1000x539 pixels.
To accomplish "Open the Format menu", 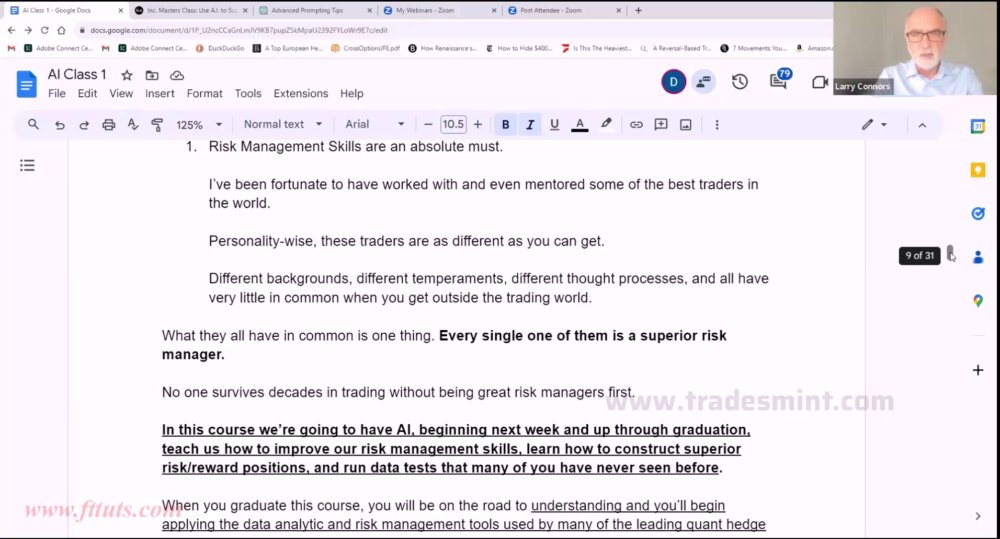I will 205,93.
